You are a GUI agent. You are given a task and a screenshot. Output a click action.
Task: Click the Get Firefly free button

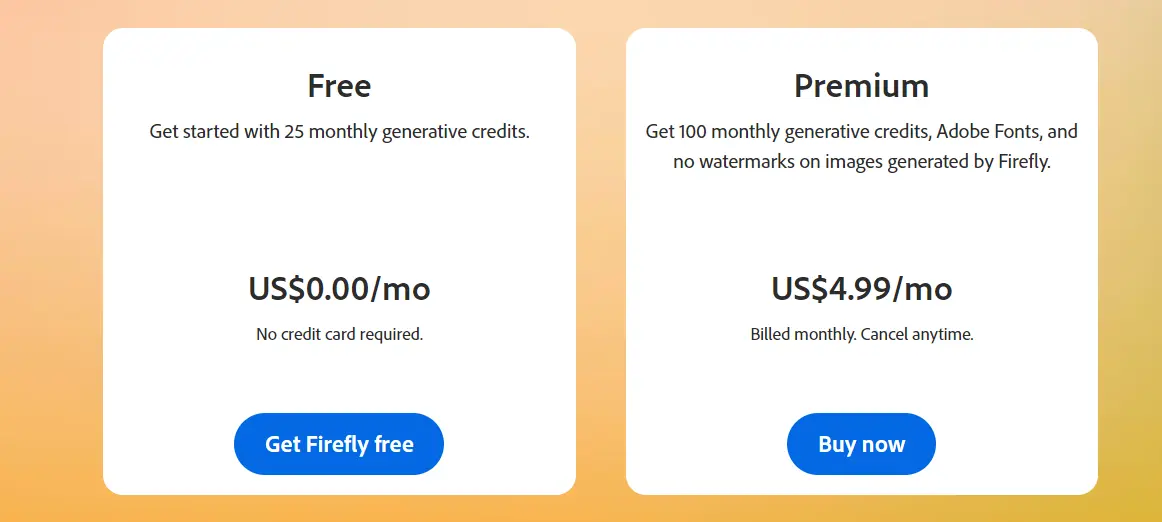point(339,443)
